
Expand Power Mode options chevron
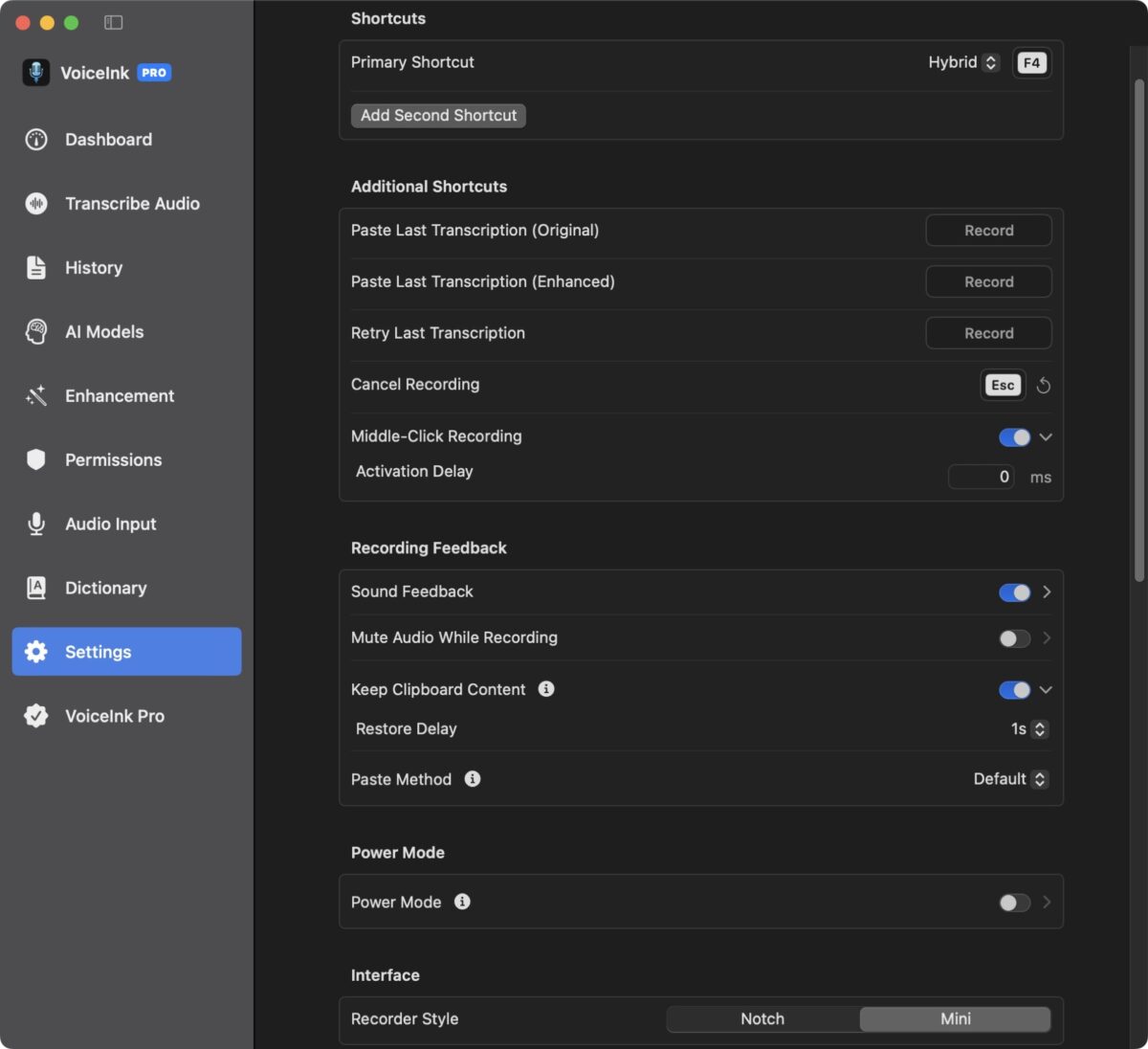tap(1047, 903)
